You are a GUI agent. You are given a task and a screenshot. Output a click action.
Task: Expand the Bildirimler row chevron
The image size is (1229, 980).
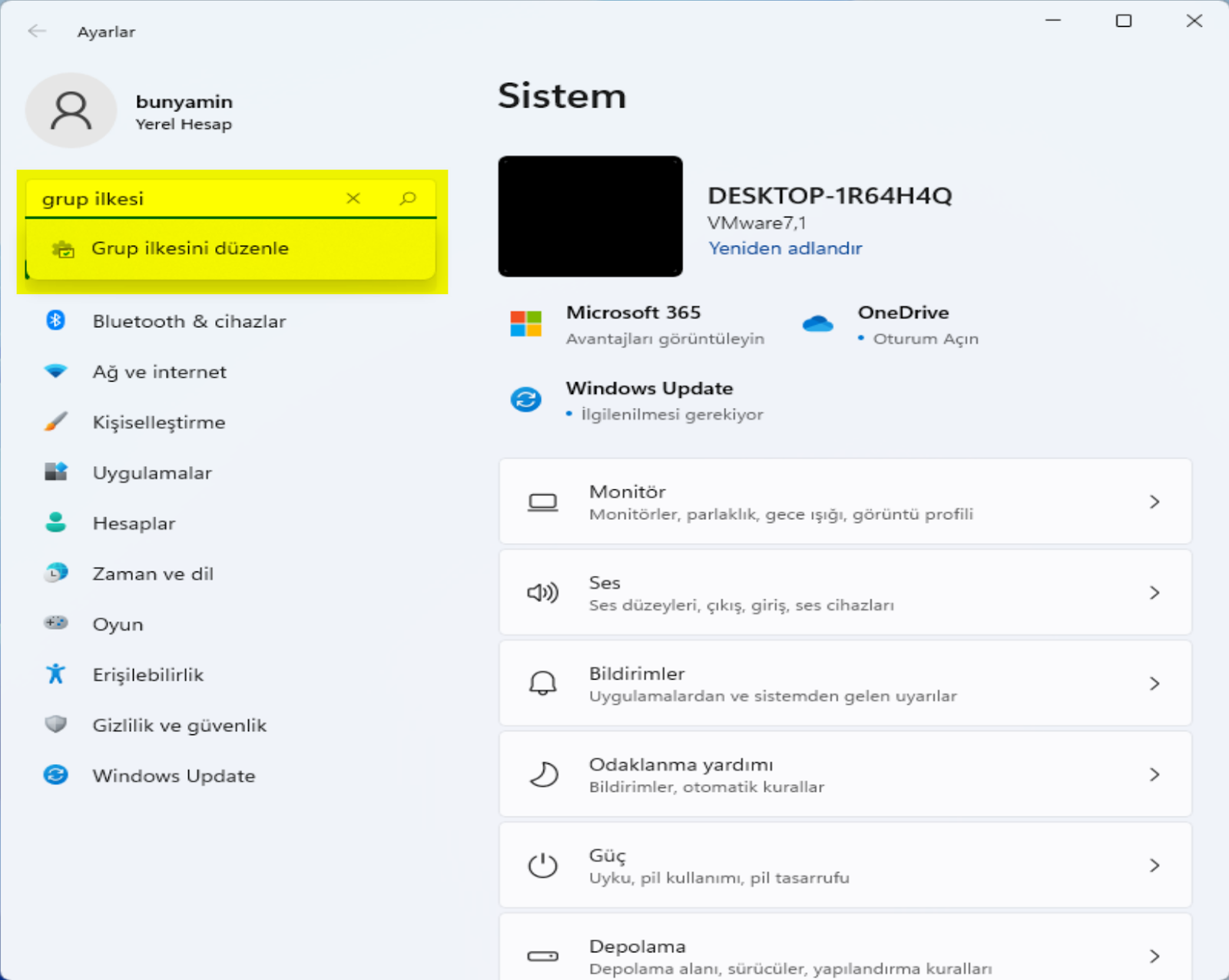[1154, 684]
